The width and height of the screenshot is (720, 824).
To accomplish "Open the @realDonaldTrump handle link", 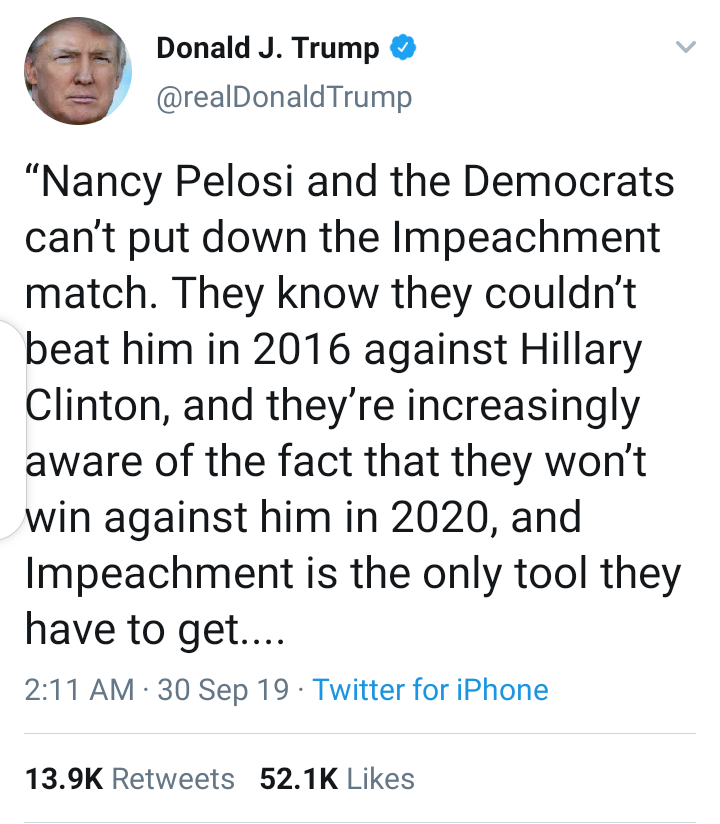I will [x=284, y=96].
